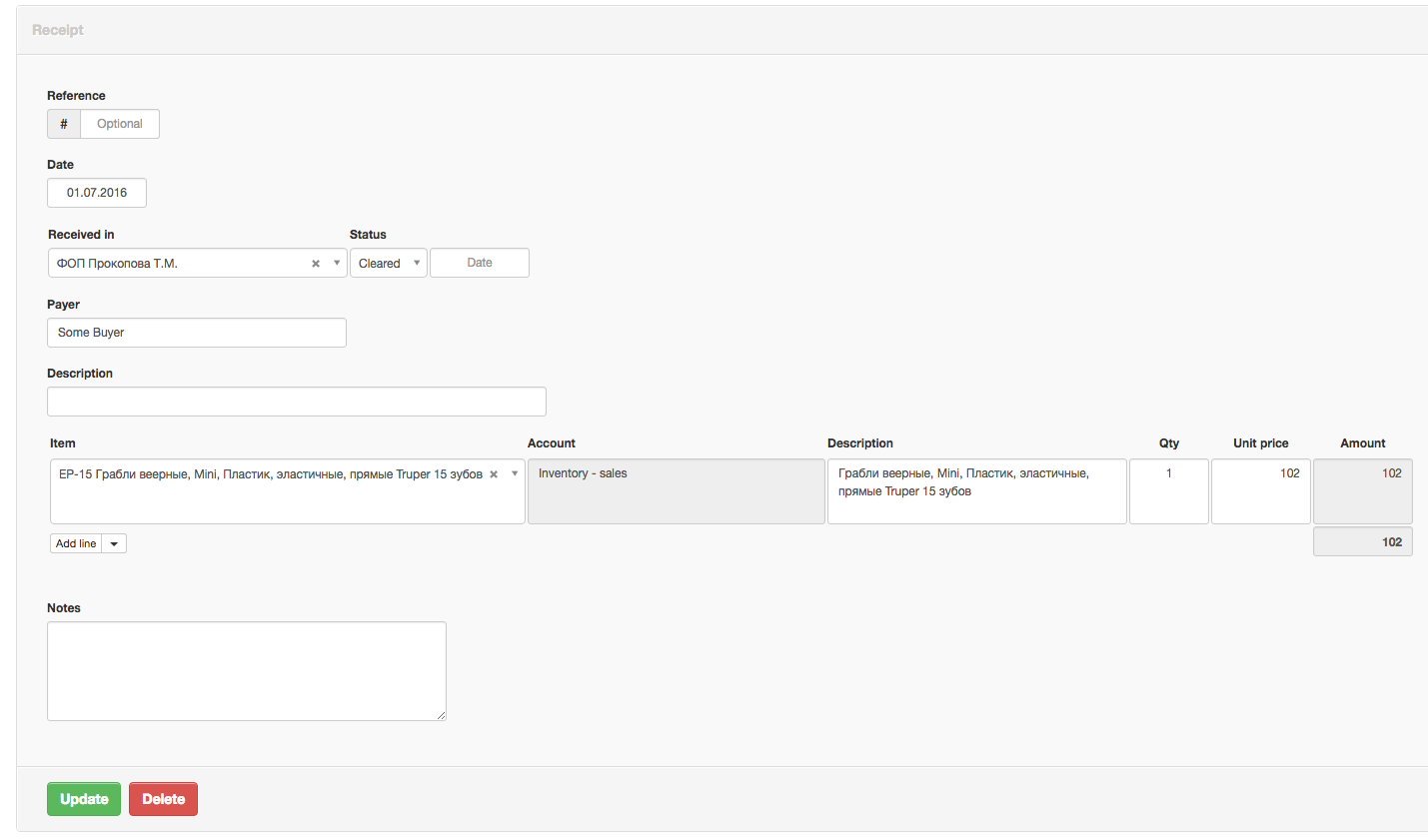This screenshot has width=1428, height=840.
Task: Select the status Date field
Action: (480, 263)
